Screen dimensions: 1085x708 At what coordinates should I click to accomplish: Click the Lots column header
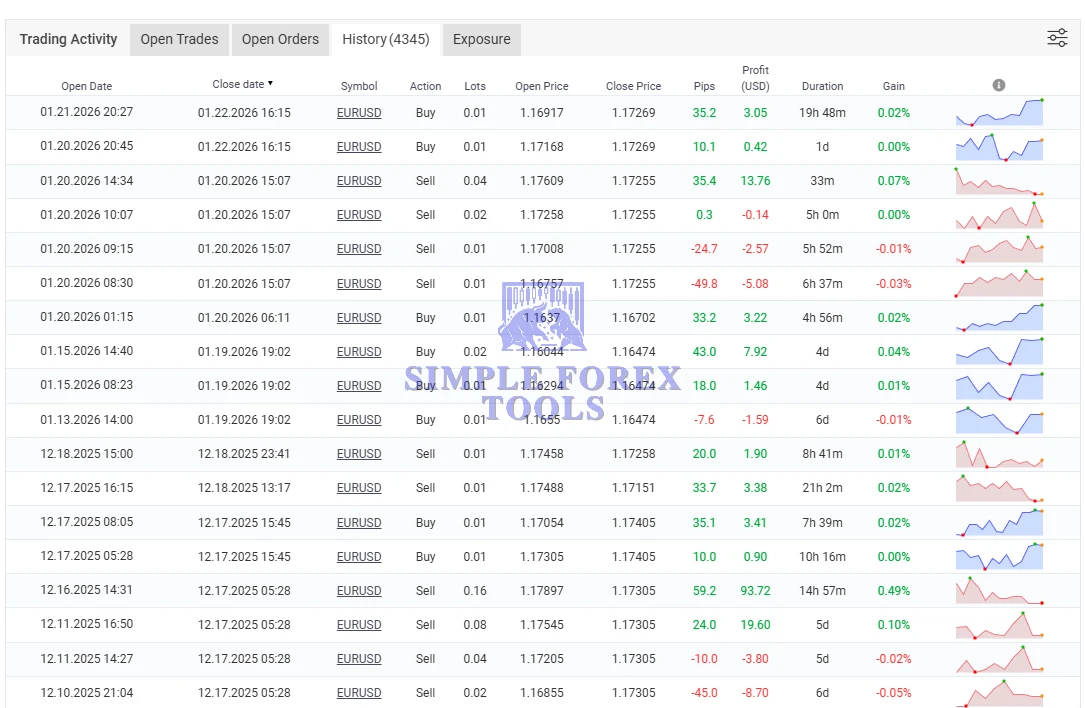click(x=474, y=86)
